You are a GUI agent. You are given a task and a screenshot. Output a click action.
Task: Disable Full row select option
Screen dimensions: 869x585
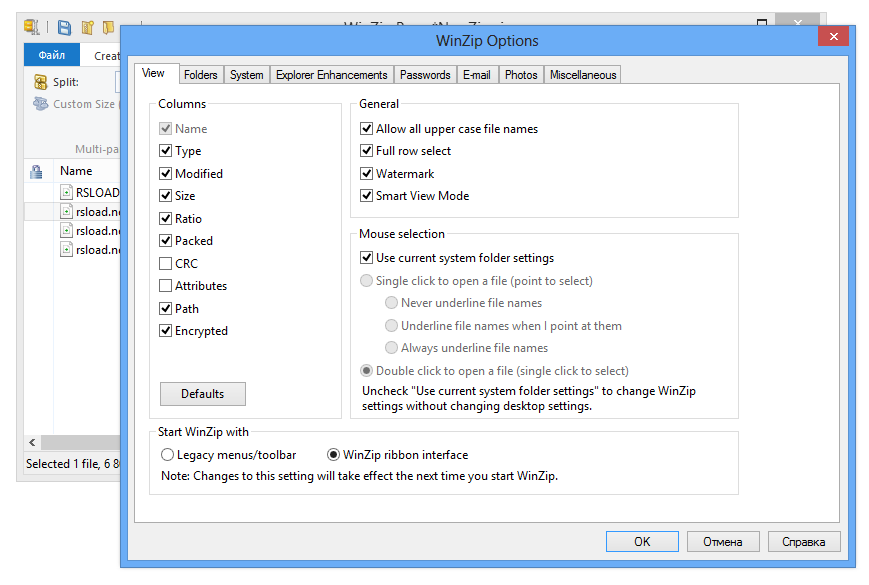click(366, 151)
